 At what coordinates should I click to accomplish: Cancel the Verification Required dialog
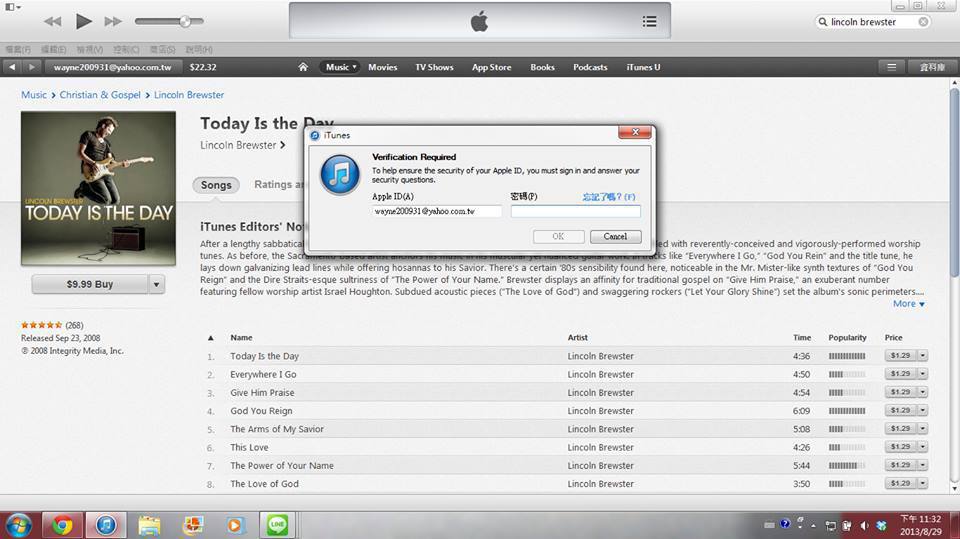click(x=615, y=236)
